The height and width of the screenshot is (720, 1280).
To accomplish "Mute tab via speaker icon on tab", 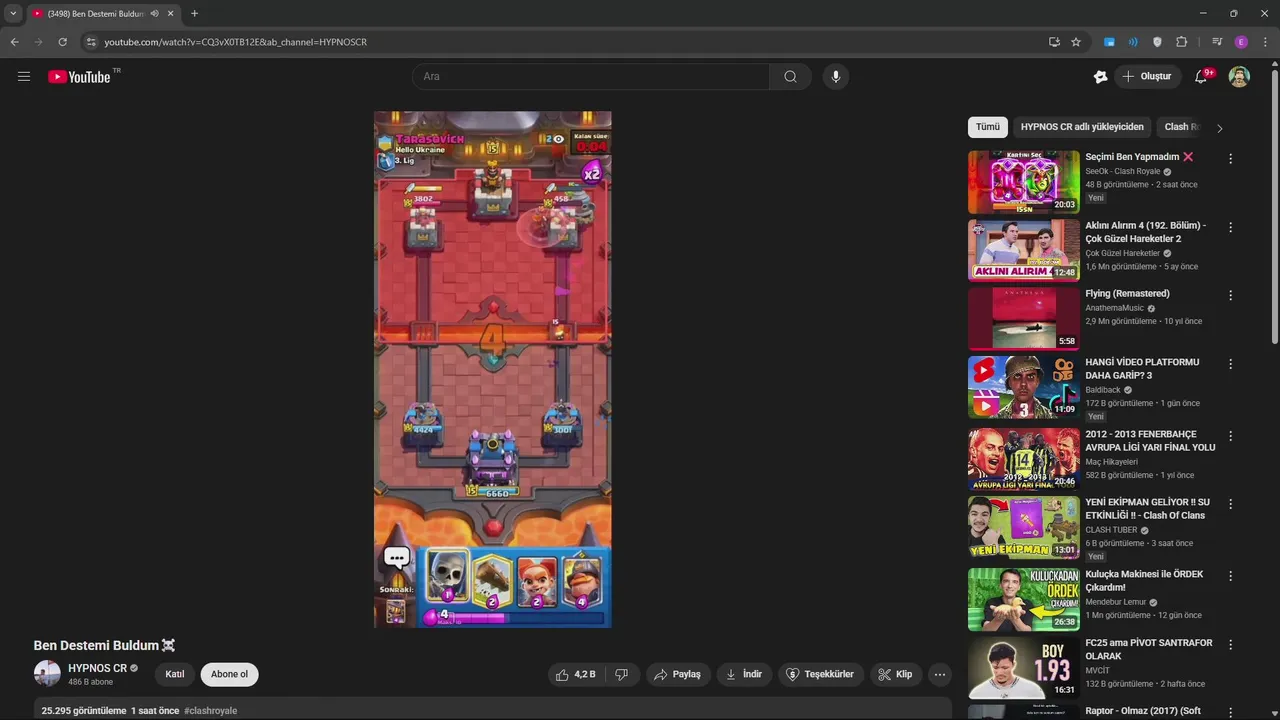I will 154,14.
